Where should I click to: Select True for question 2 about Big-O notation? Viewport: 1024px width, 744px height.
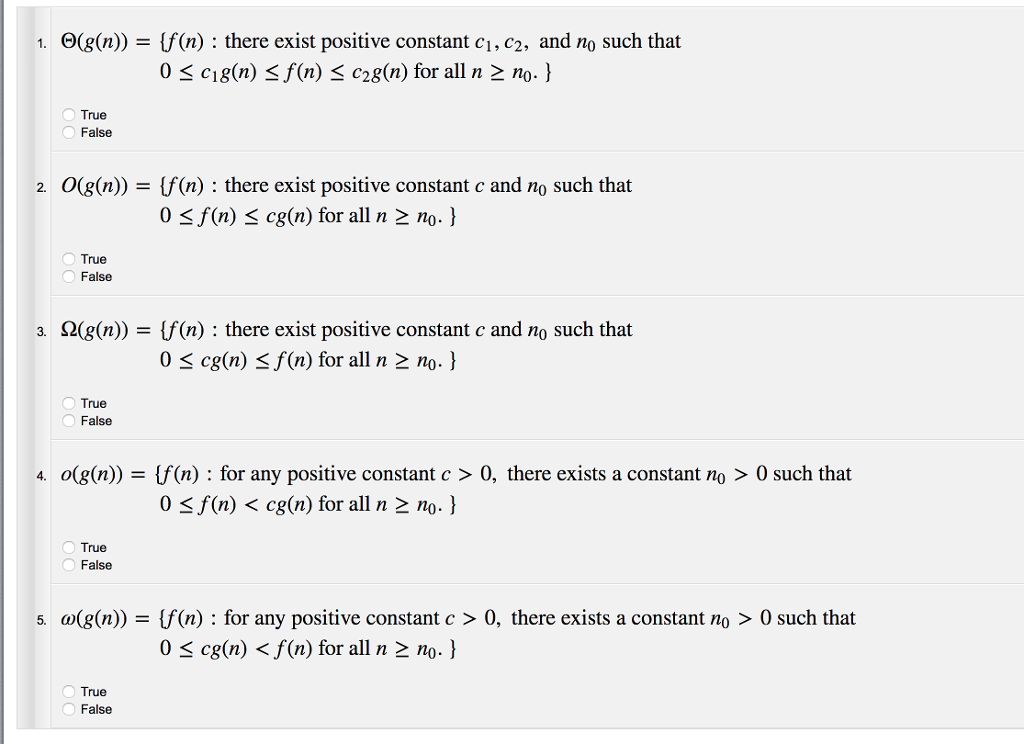pyautogui.click(x=68, y=259)
